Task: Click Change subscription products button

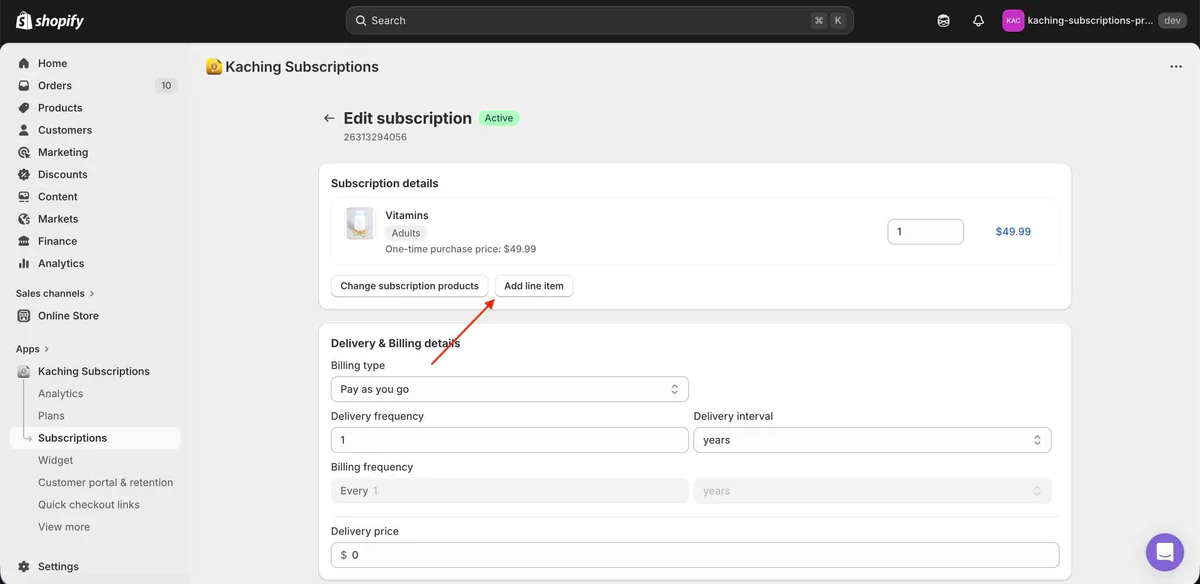Action: (x=410, y=286)
